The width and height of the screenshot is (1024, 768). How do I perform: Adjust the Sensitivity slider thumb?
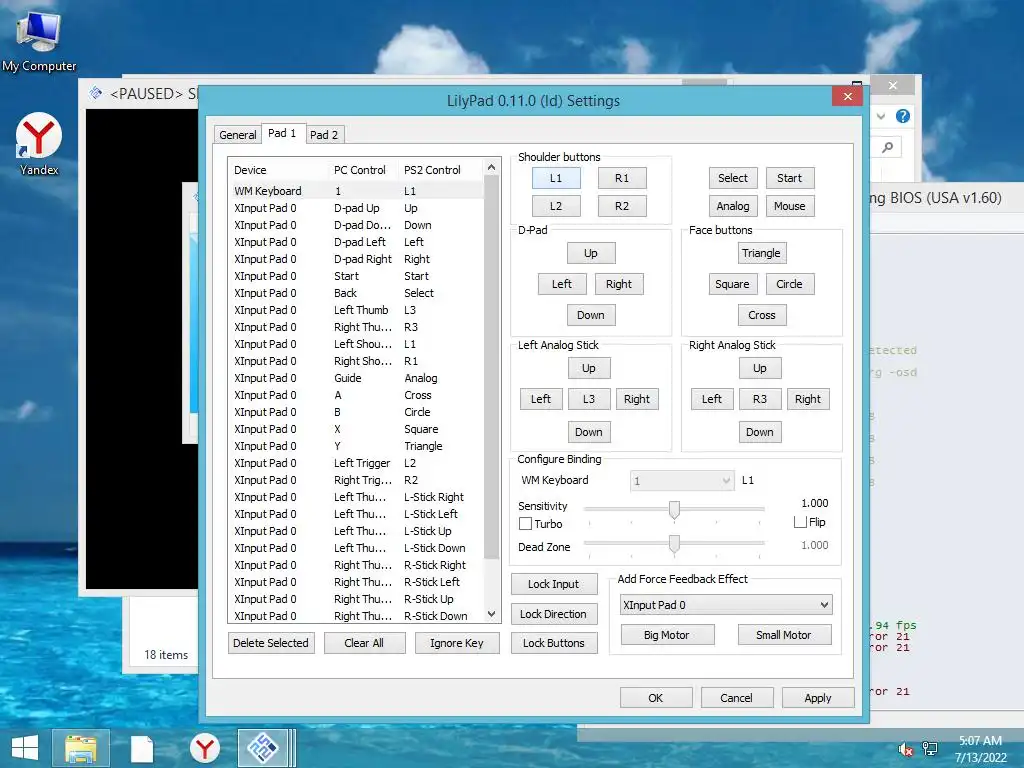click(674, 509)
